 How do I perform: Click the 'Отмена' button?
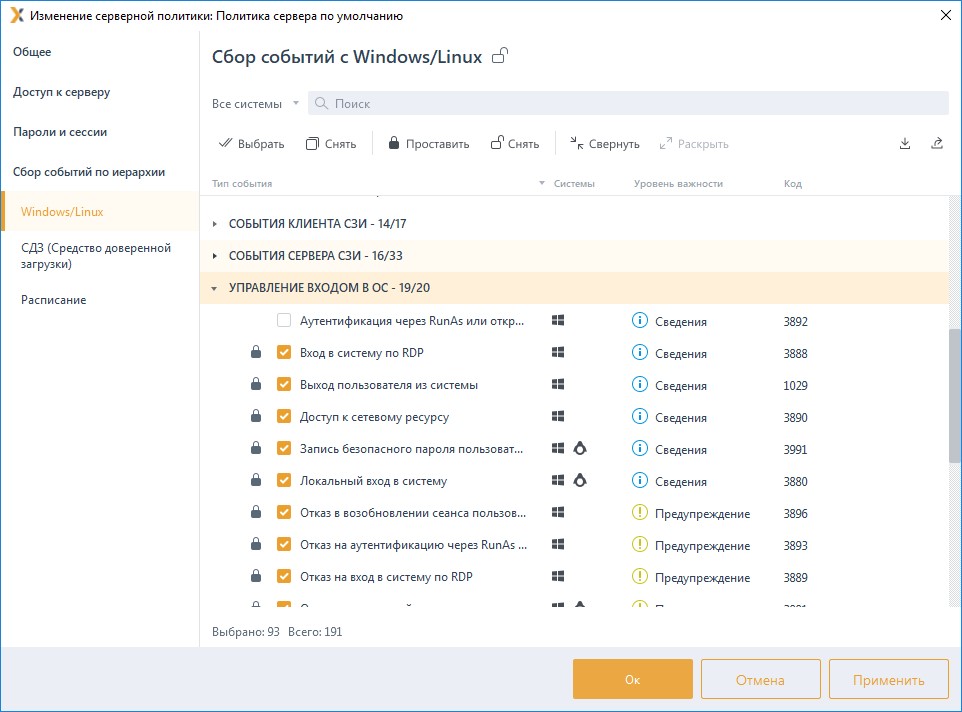[x=760, y=680]
